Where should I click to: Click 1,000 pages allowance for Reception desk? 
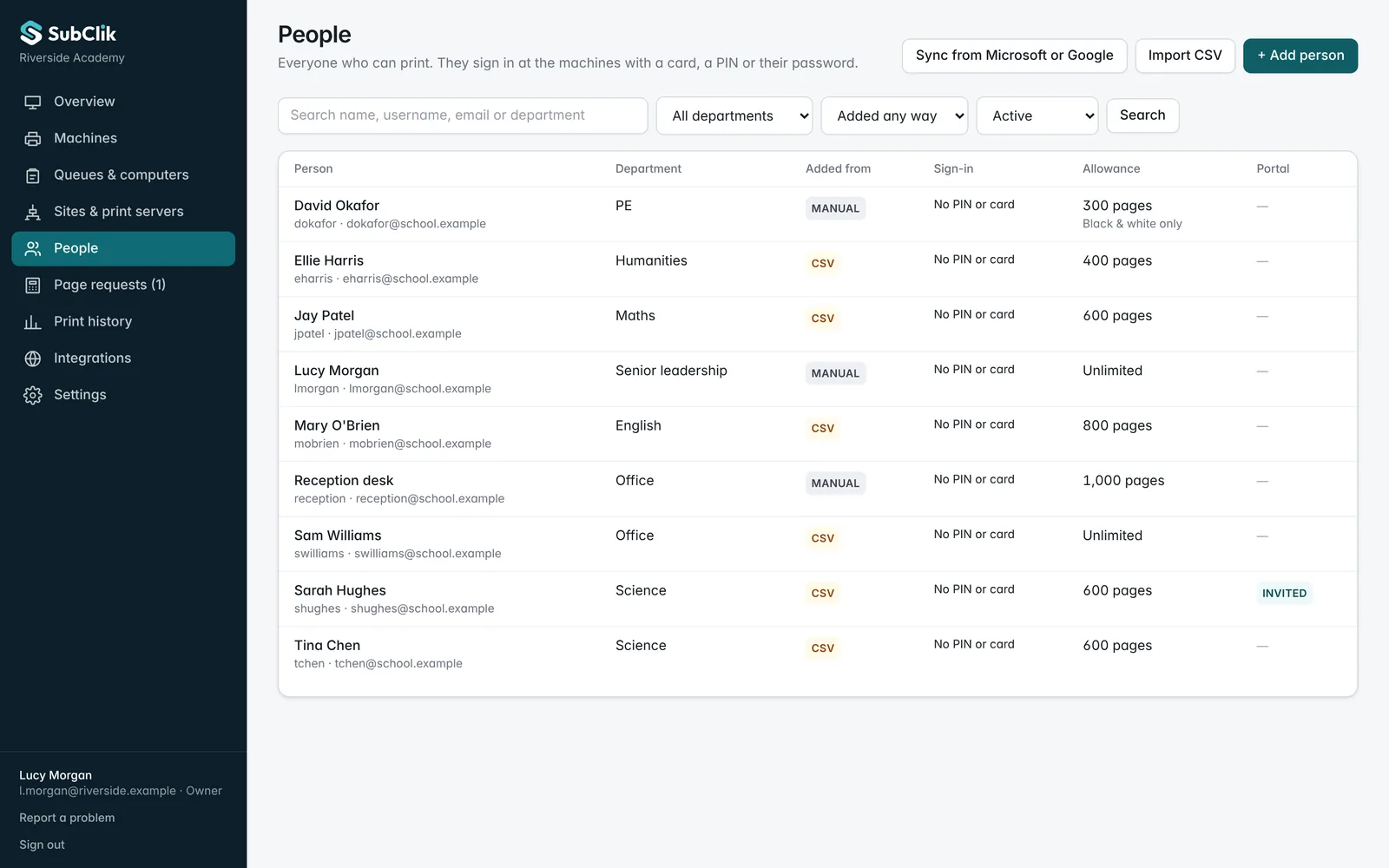[1123, 481]
